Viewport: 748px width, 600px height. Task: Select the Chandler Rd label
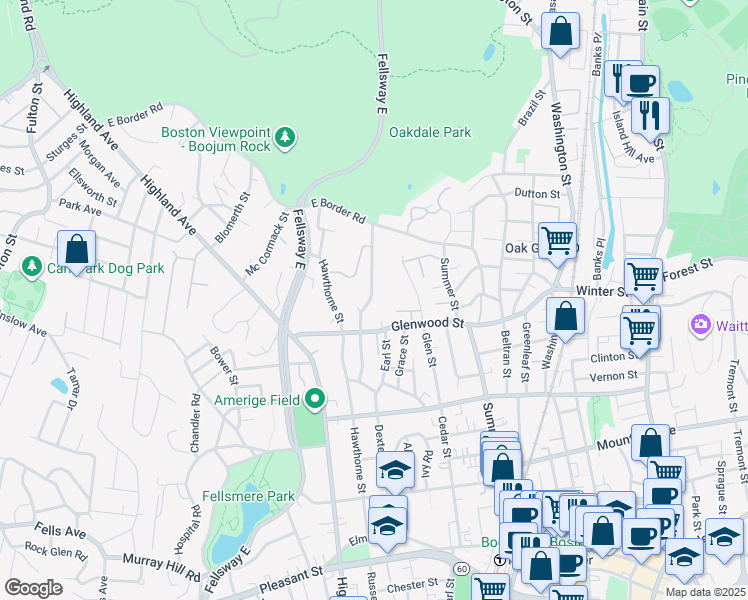195,423
